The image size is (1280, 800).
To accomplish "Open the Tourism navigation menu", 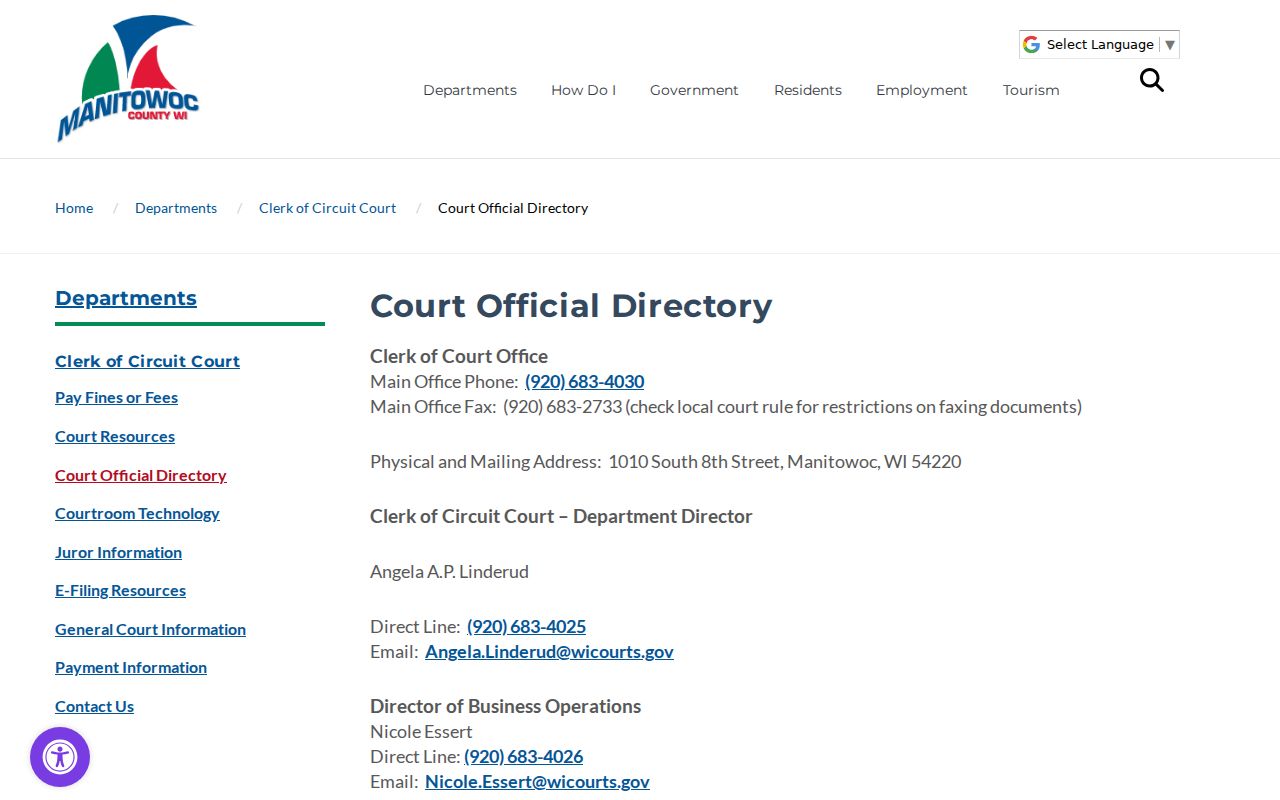I will coord(1031,90).
